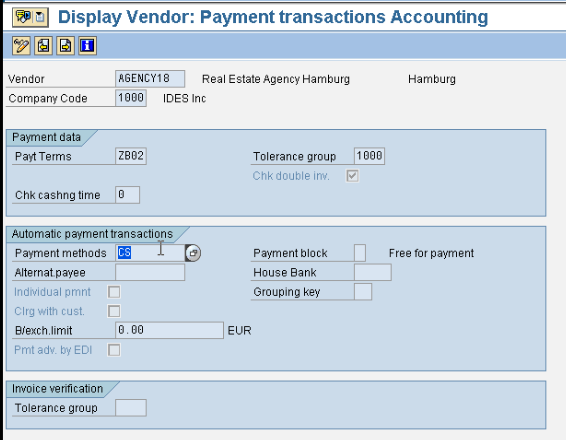Image resolution: width=566 pixels, height=440 pixels.
Task: Toggle Individual pmnt checkbox
Action: point(114,292)
